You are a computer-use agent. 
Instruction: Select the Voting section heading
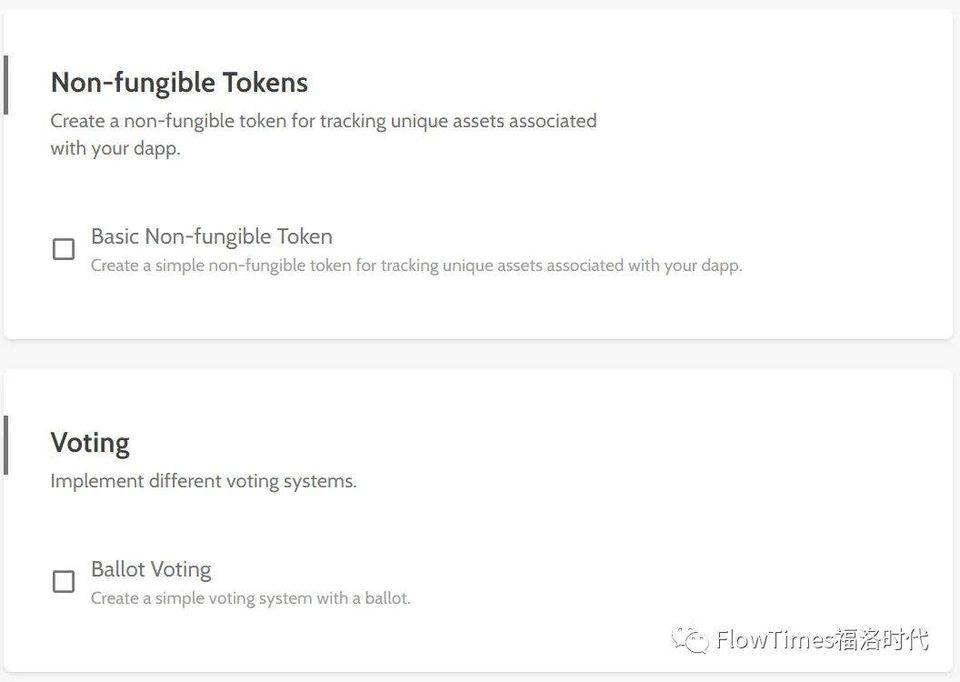[90, 442]
